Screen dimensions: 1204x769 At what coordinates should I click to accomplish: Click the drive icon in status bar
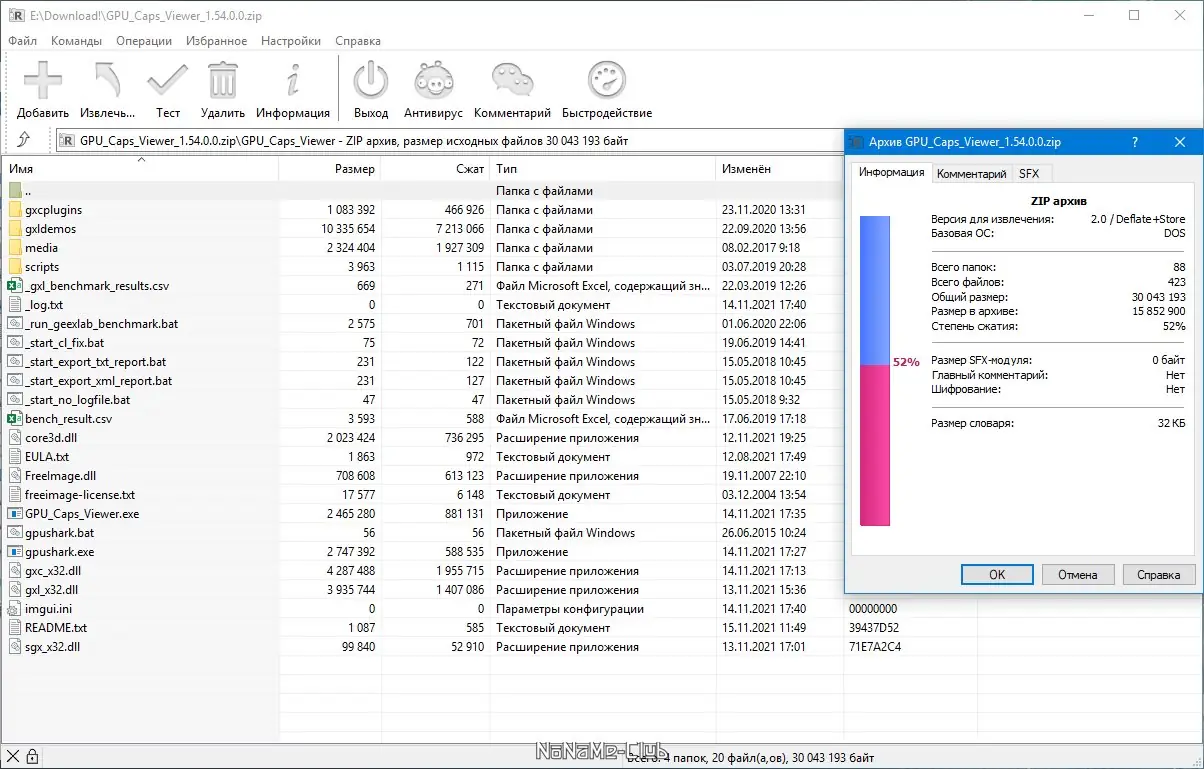13,757
